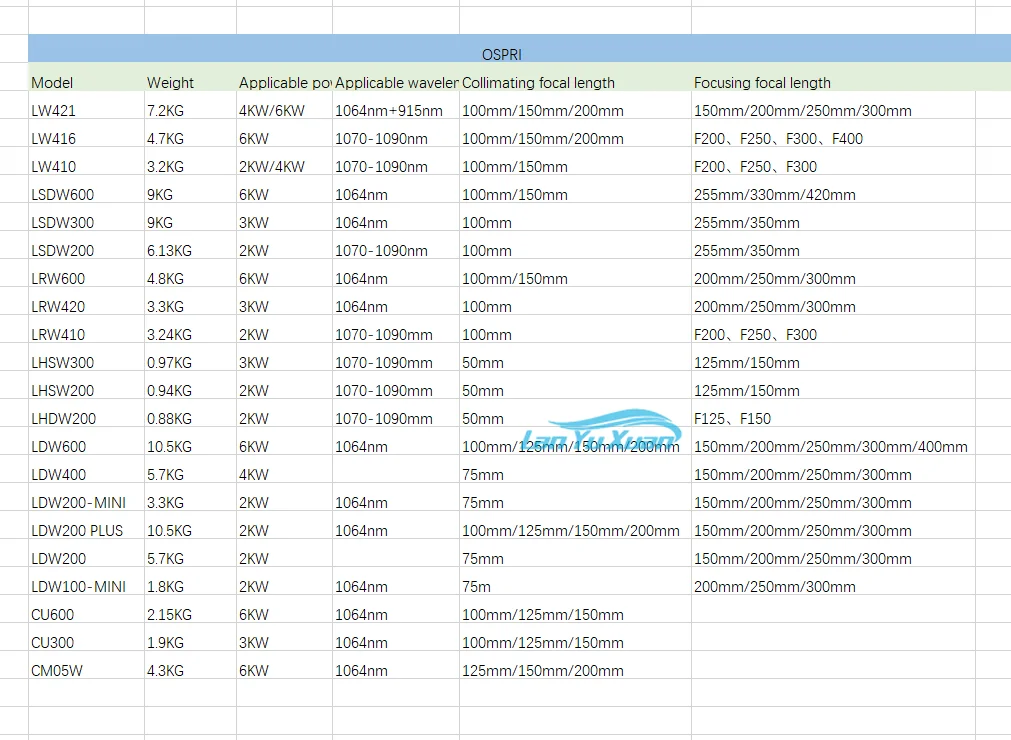Select the F200、F250、F300、F400 cell
1011x740 pixels.
(x=833, y=132)
